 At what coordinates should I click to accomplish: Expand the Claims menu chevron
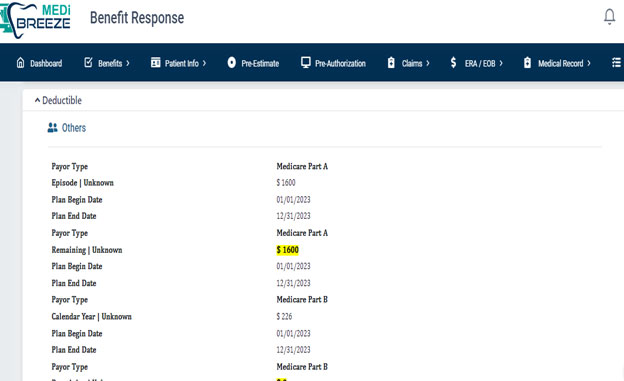click(x=428, y=63)
